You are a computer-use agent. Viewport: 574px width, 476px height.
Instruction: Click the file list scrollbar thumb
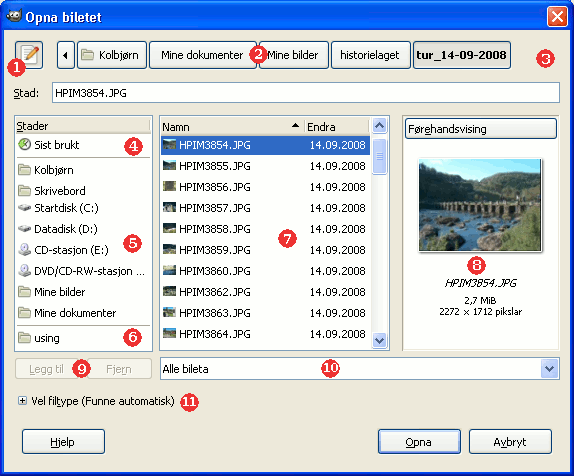380,156
